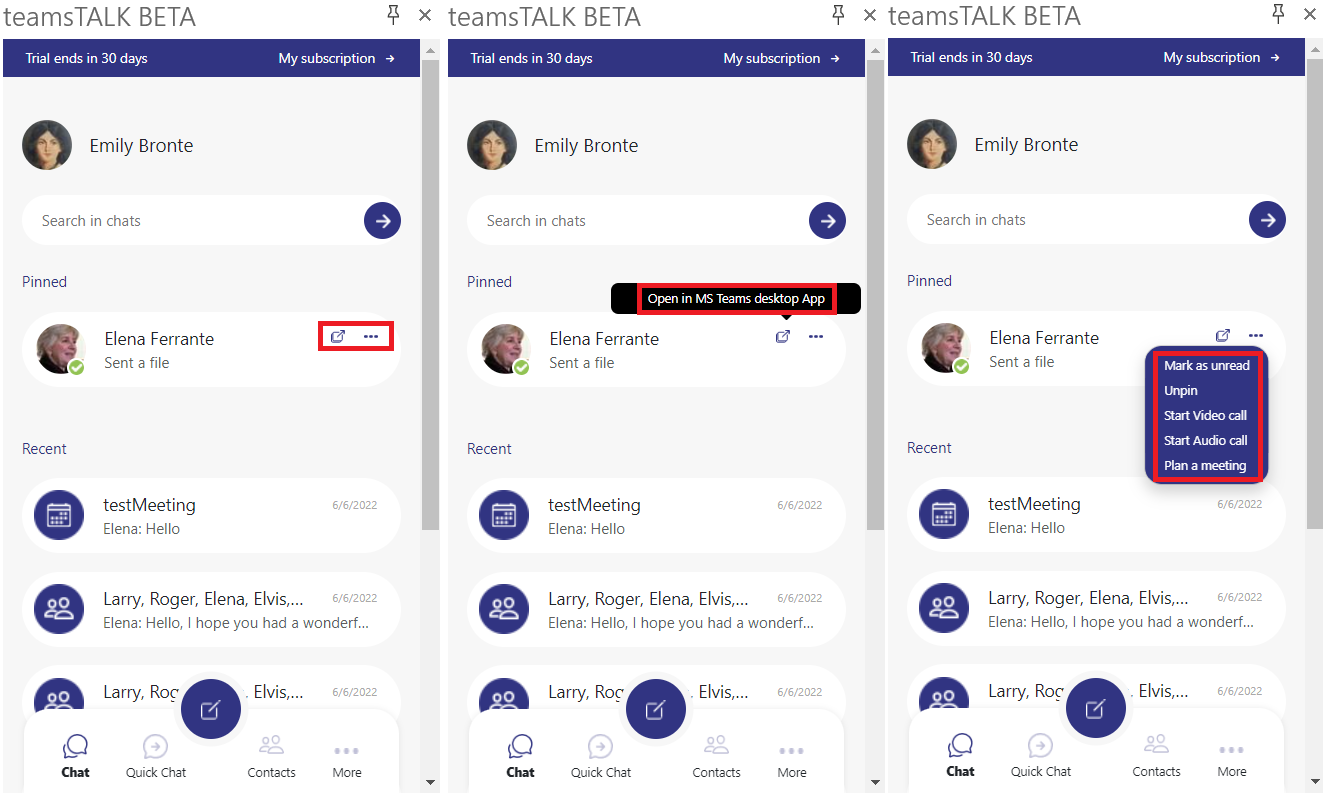This screenshot has width=1323, height=793.
Task: Click the Search in chats field in right panel
Action: pyautogui.click(x=1070, y=220)
